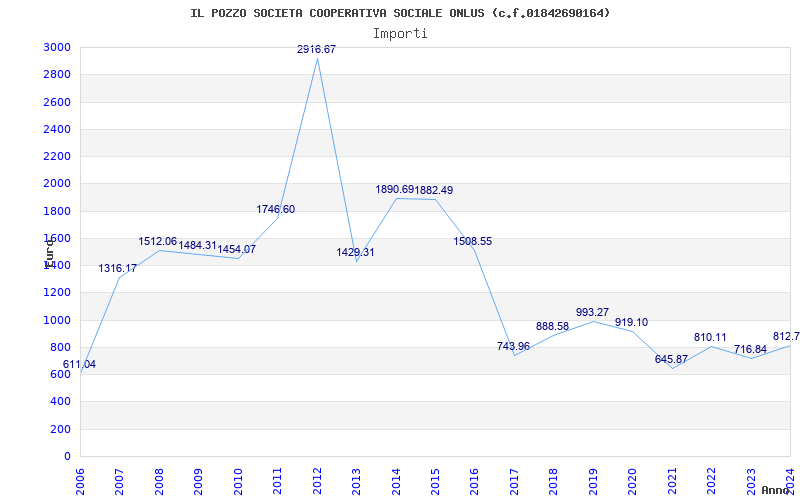
Task: Click the 810.11 data label
Action: (710, 337)
